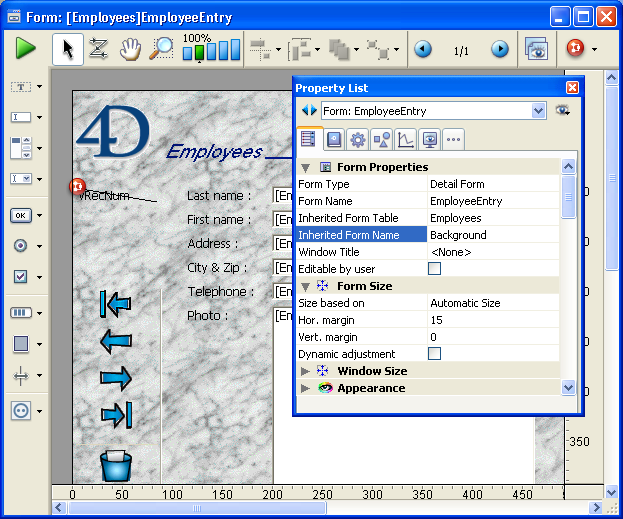This screenshot has width=623, height=519.
Task: Click the trash can delete icon on form
Action: pos(116,465)
